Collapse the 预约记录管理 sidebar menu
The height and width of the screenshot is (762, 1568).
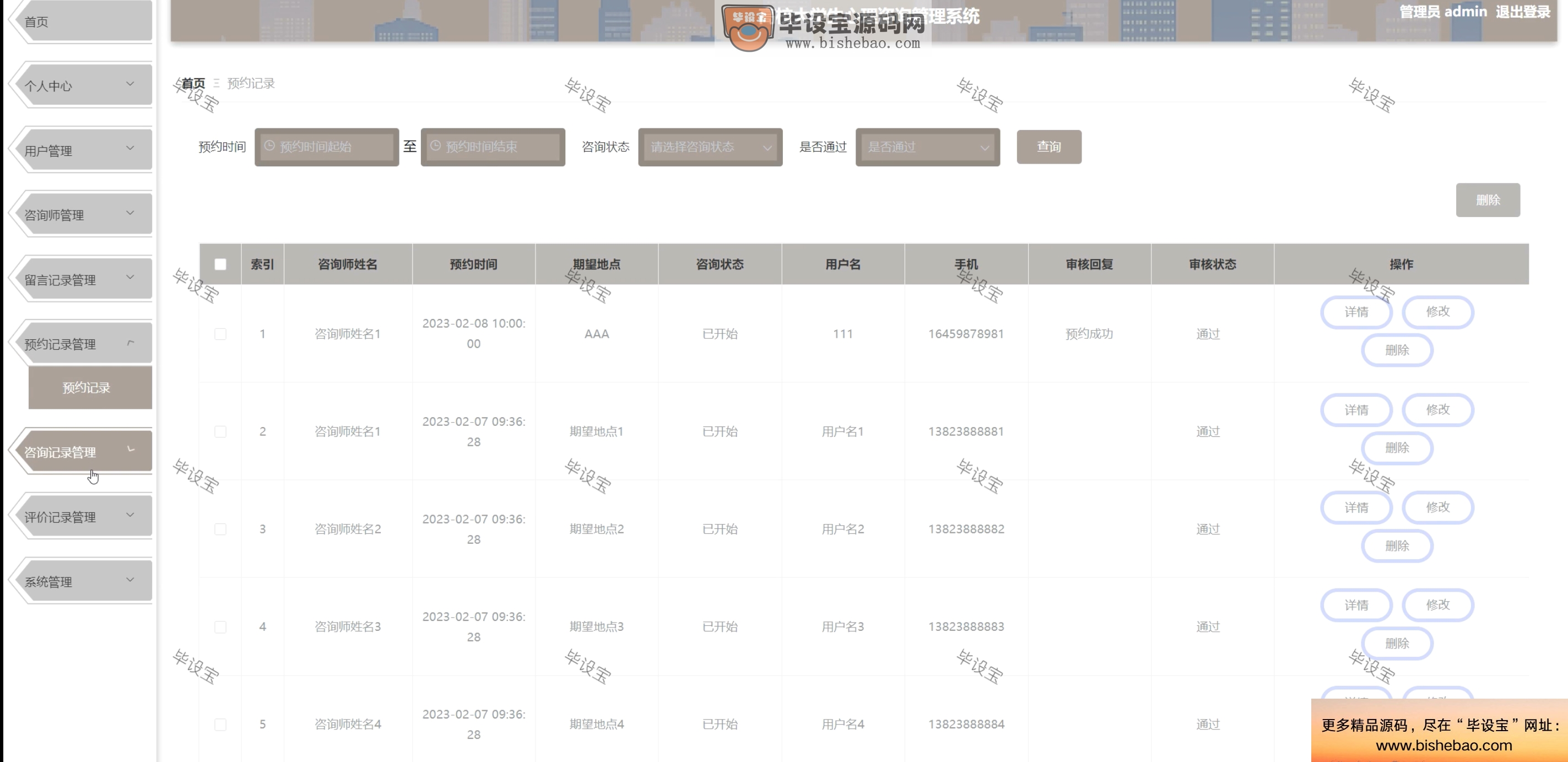click(82, 344)
